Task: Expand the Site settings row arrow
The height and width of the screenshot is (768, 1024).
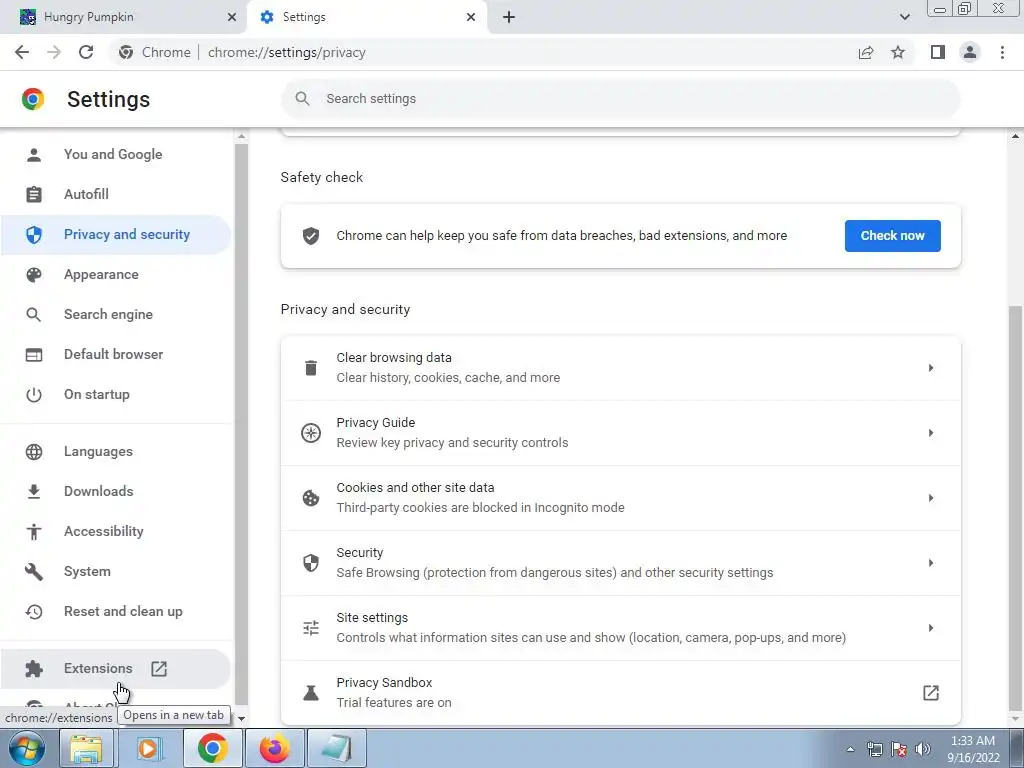Action: point(931,628)
